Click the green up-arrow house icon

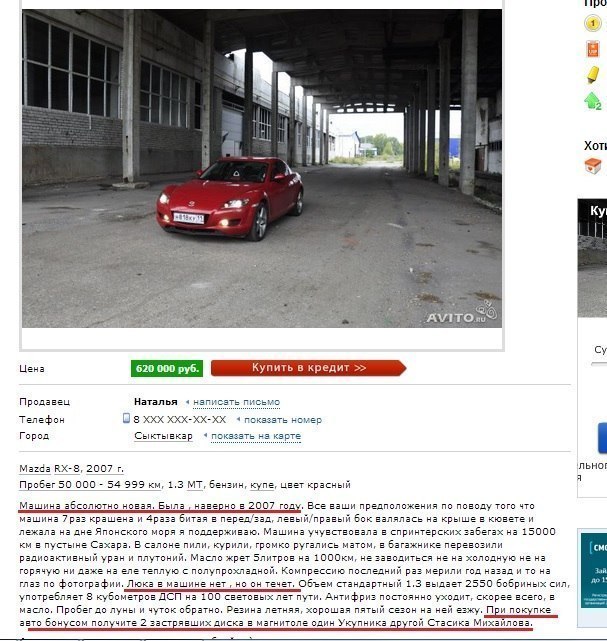pos(593,101)
